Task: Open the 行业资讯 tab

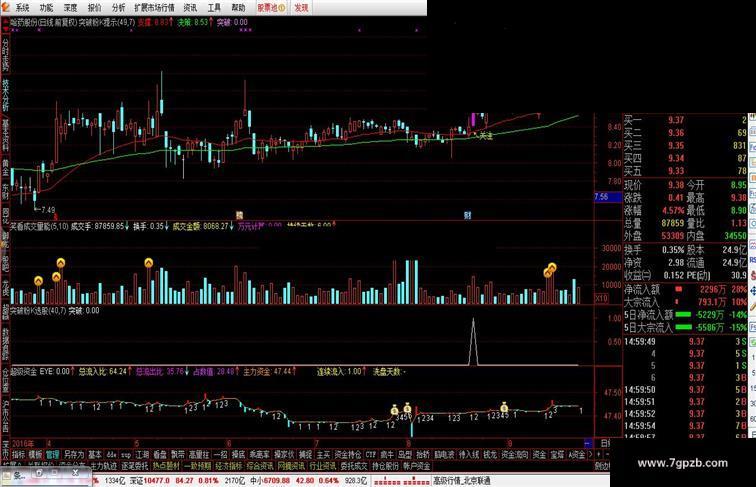Action: tap(323, 466)
